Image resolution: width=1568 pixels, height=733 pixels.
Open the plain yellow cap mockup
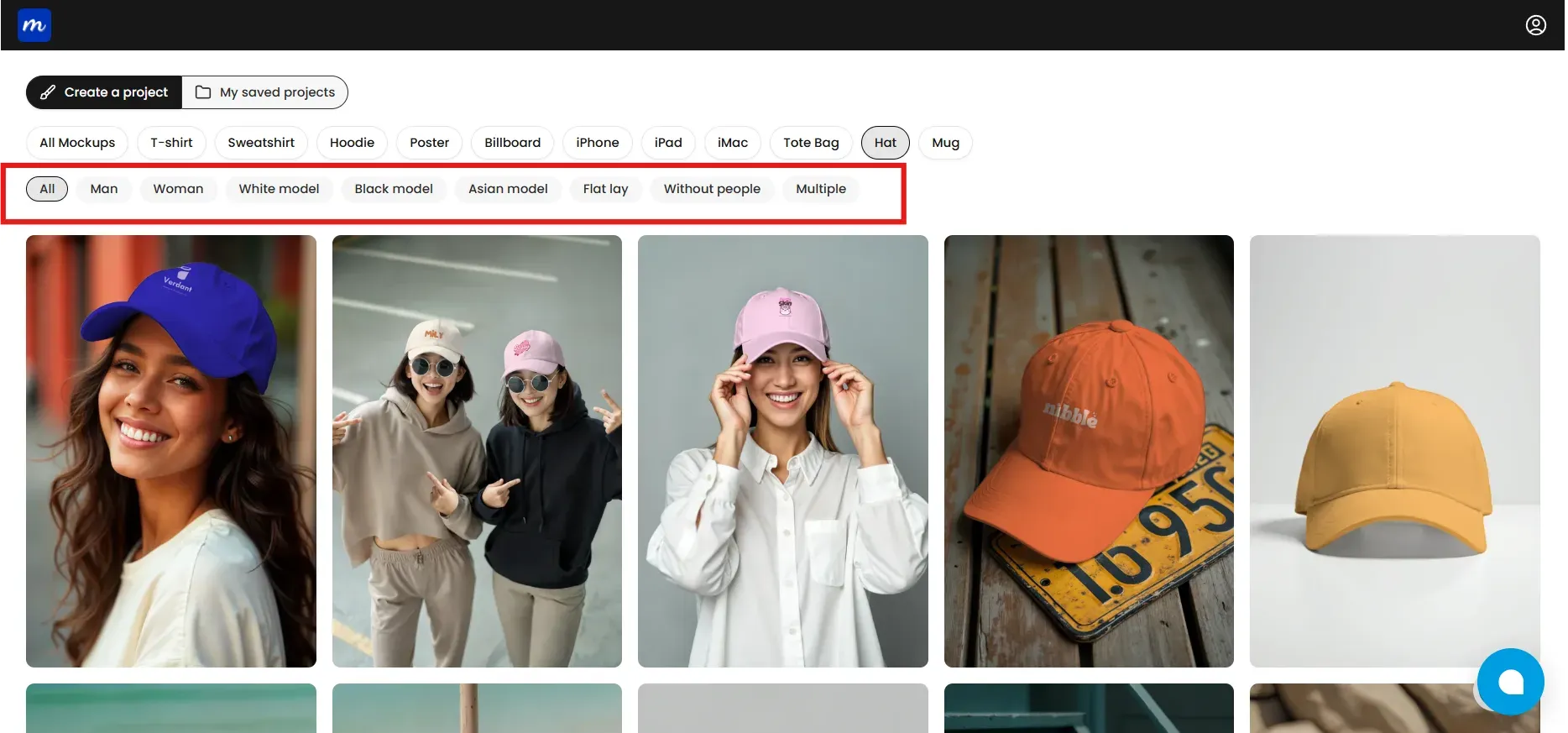click(x=1394, y=451)
